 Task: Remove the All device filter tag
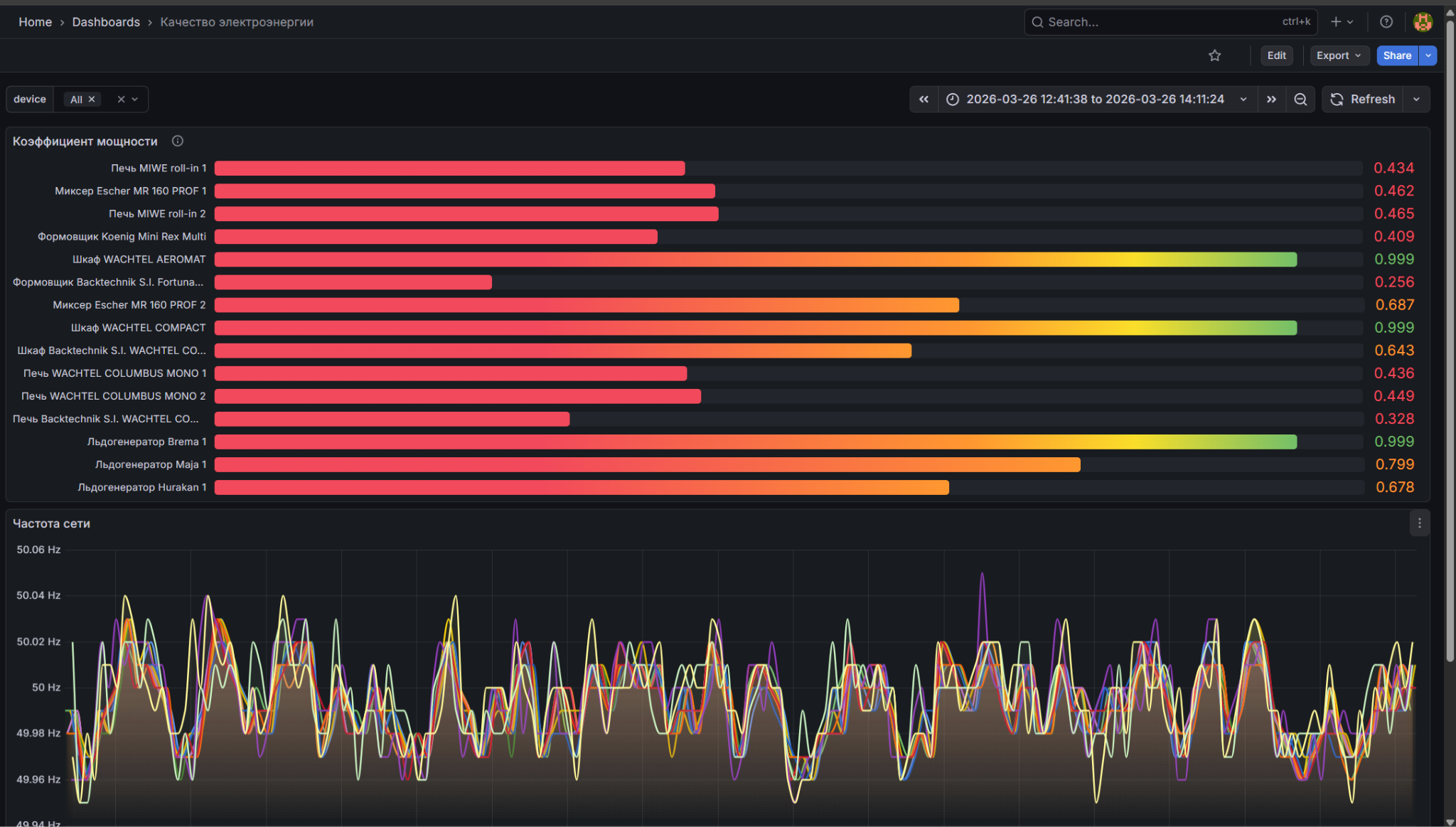[x=92, y=100]
